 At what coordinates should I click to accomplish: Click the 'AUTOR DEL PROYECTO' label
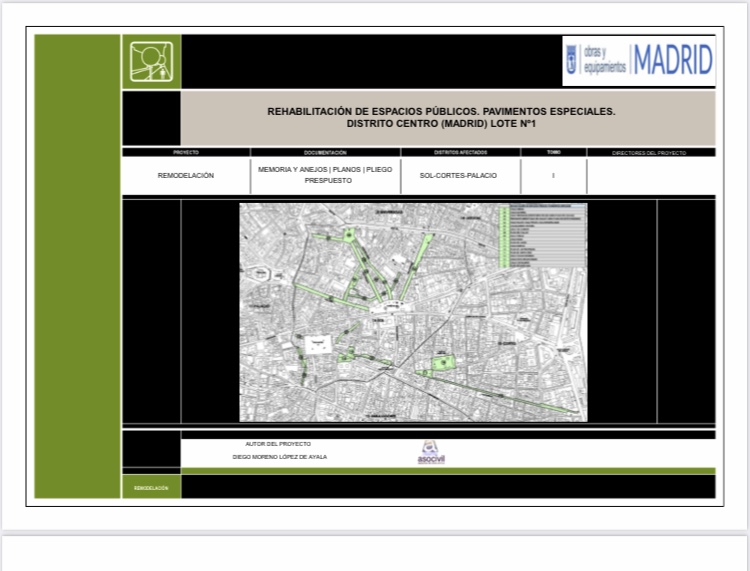(x=278, y=444)
